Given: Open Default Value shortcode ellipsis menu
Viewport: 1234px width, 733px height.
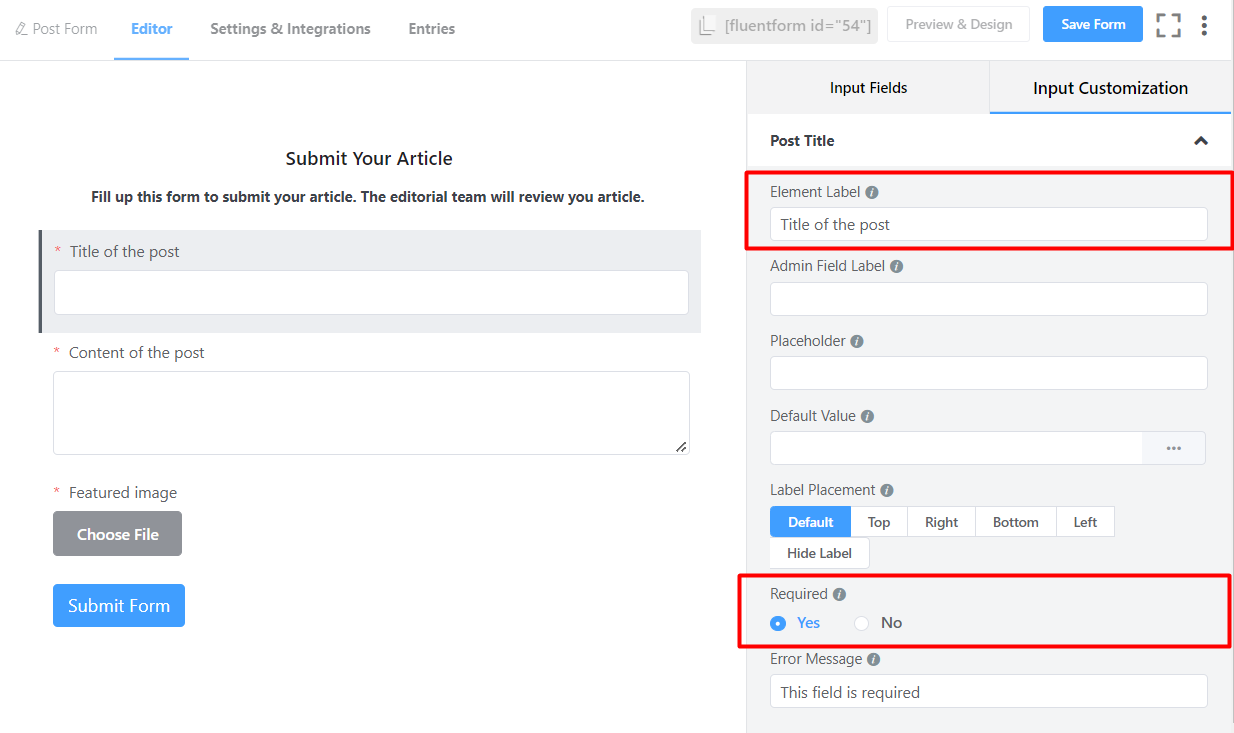Looking at the screenshot, I should point(1174,448).
